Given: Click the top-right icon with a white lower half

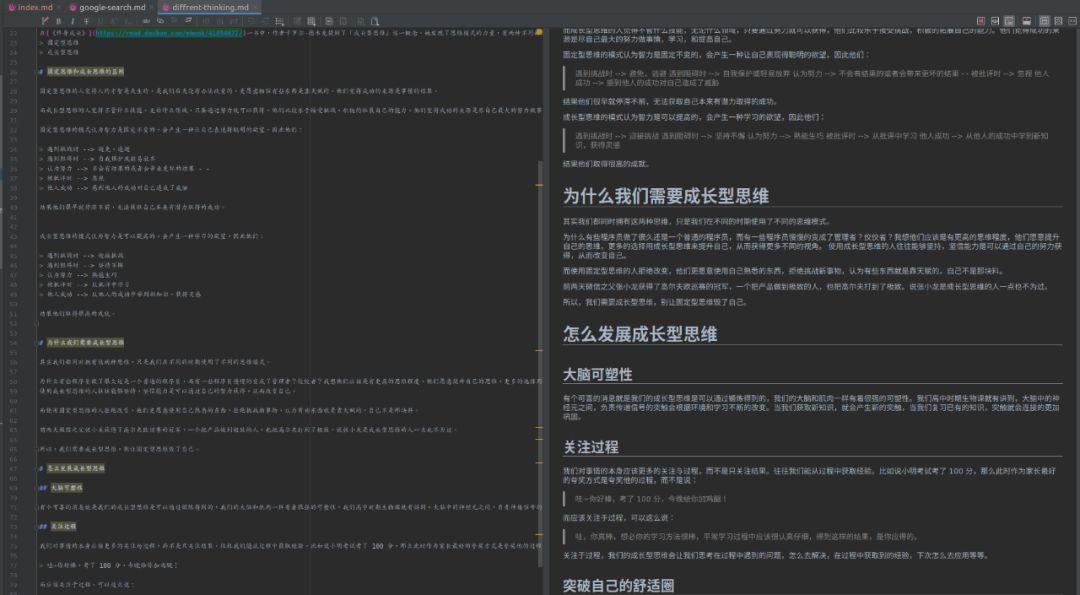Looking at the screenshot, I should click(1026, 21).
